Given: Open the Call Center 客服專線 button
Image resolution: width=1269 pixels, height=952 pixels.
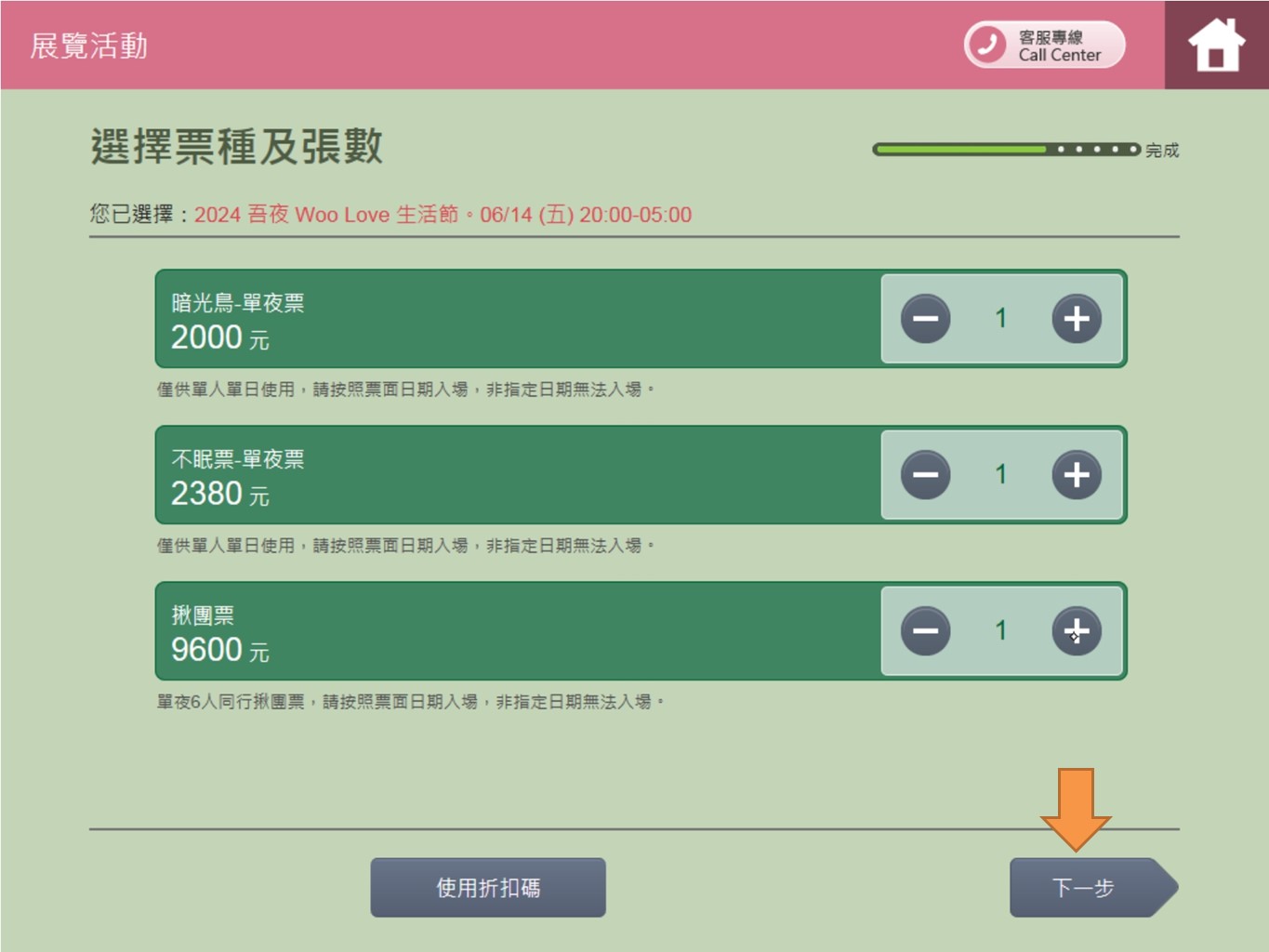Looking at the screenshot, I should 1044,46.
